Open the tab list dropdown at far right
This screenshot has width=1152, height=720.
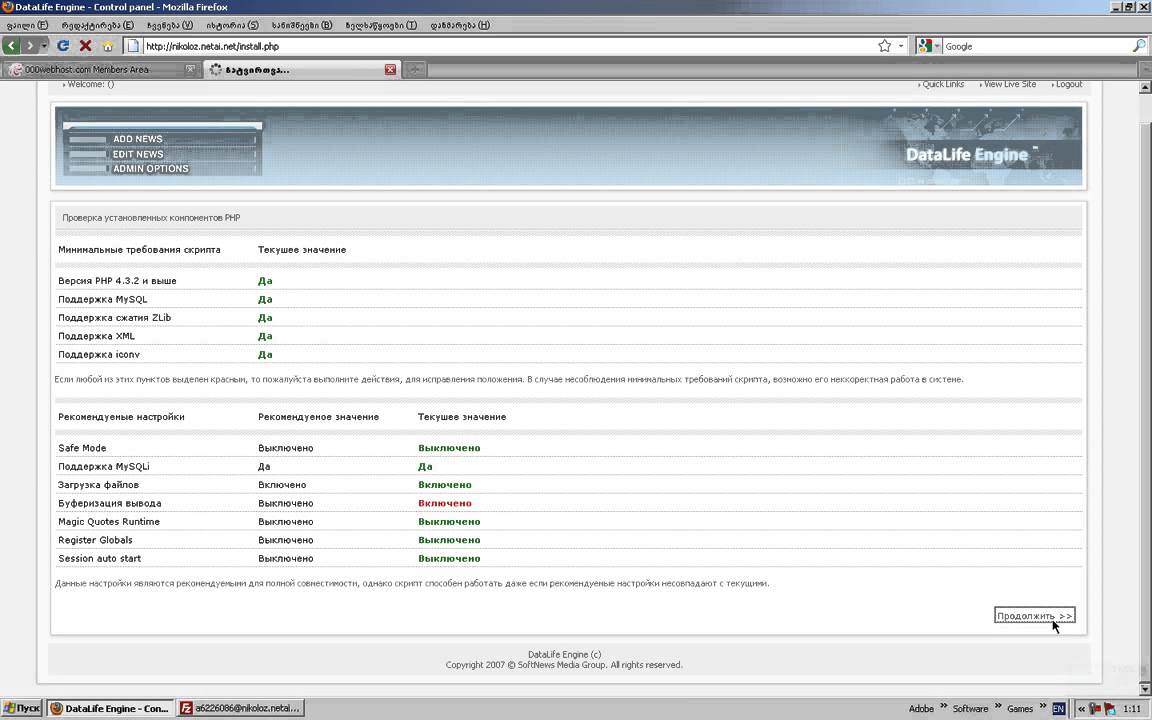click(x=1145, y=70)
